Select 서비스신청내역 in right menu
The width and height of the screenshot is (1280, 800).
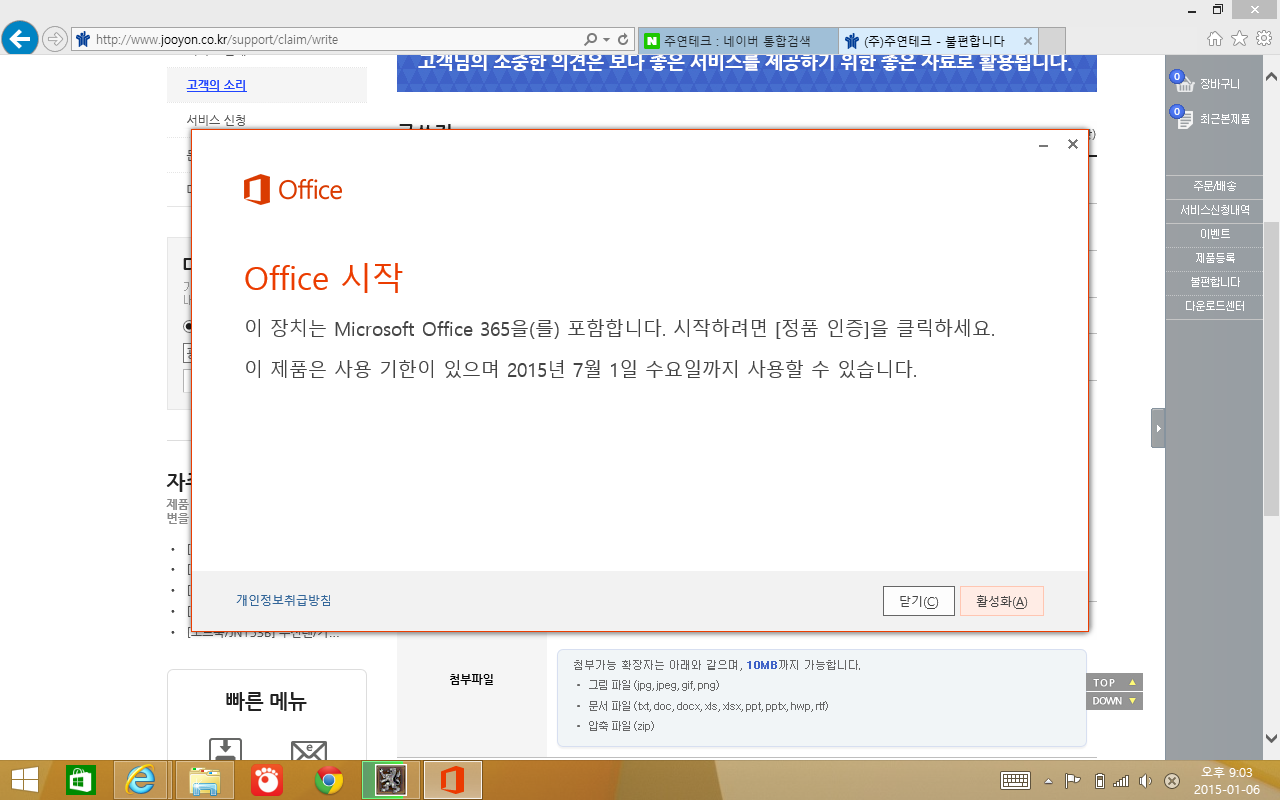pos(1215,210)
